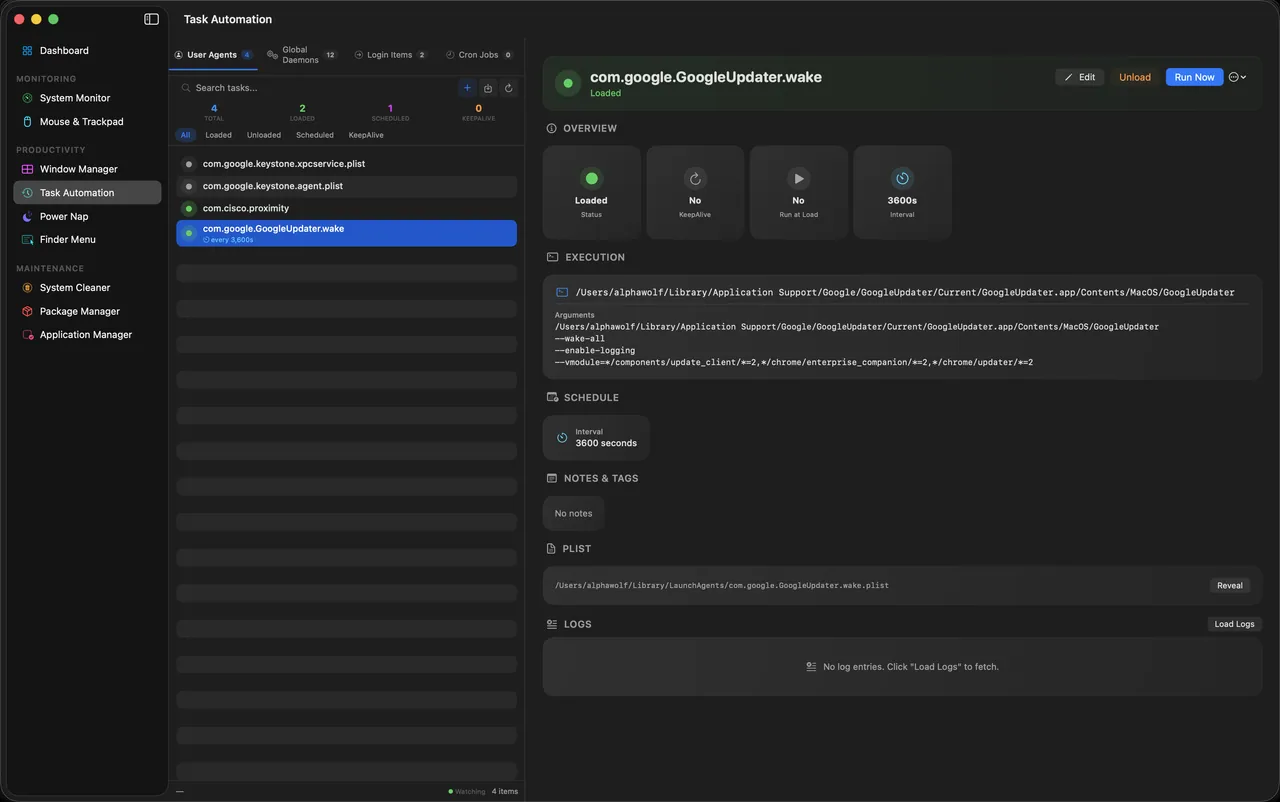This screenshot has width=1280, height=802.
Task: Open Window Manager section
Action: 87,169
